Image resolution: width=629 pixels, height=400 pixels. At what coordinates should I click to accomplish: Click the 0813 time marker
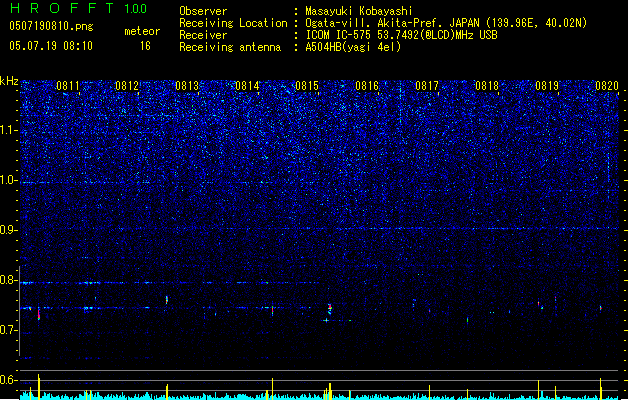pyautogui.click(x=187, y=86)
